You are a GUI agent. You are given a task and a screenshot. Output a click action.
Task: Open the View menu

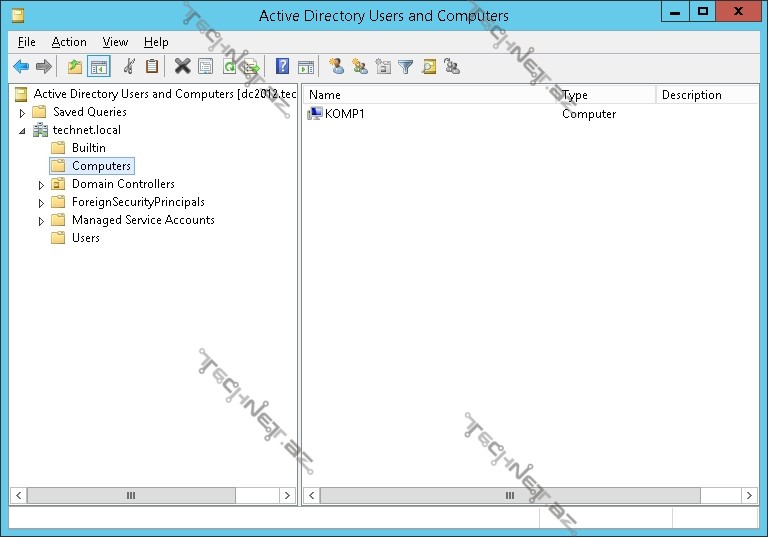coord(115,42)
